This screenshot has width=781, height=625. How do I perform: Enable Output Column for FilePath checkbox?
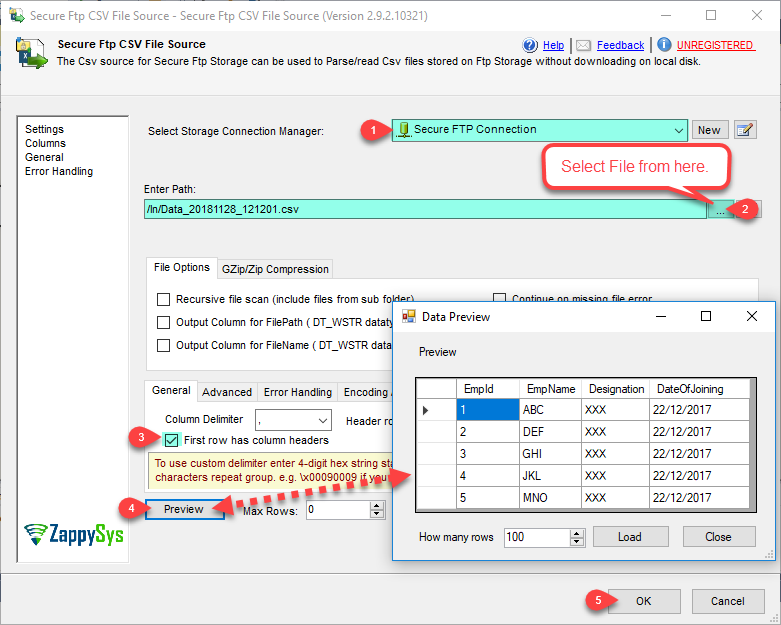coord(163,322)
